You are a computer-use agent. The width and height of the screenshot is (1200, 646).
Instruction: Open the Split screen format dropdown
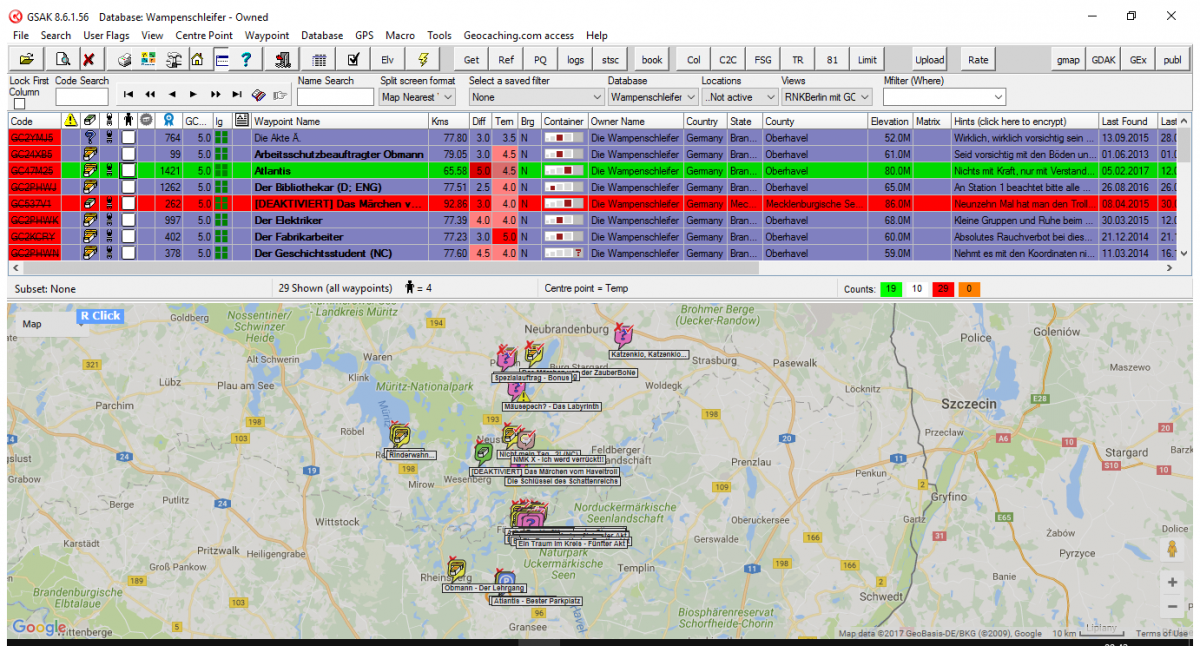pyautogui.click(x=418, y=97)
